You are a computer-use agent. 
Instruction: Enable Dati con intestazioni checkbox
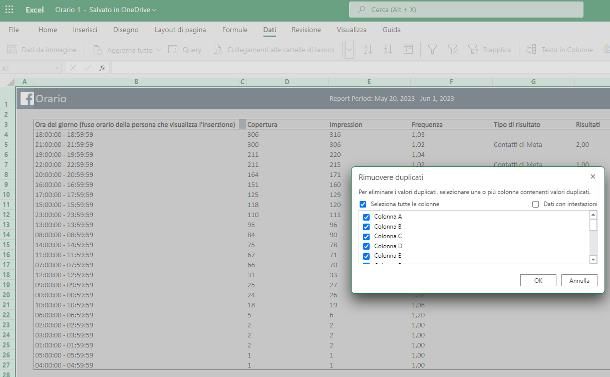[x=535, y=204]
